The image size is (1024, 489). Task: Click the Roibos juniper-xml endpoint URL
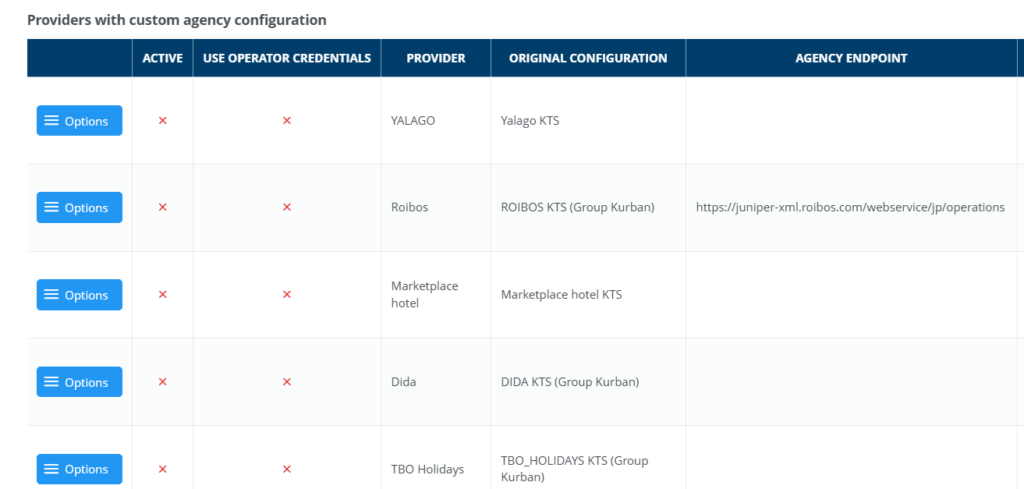(850, 207)
